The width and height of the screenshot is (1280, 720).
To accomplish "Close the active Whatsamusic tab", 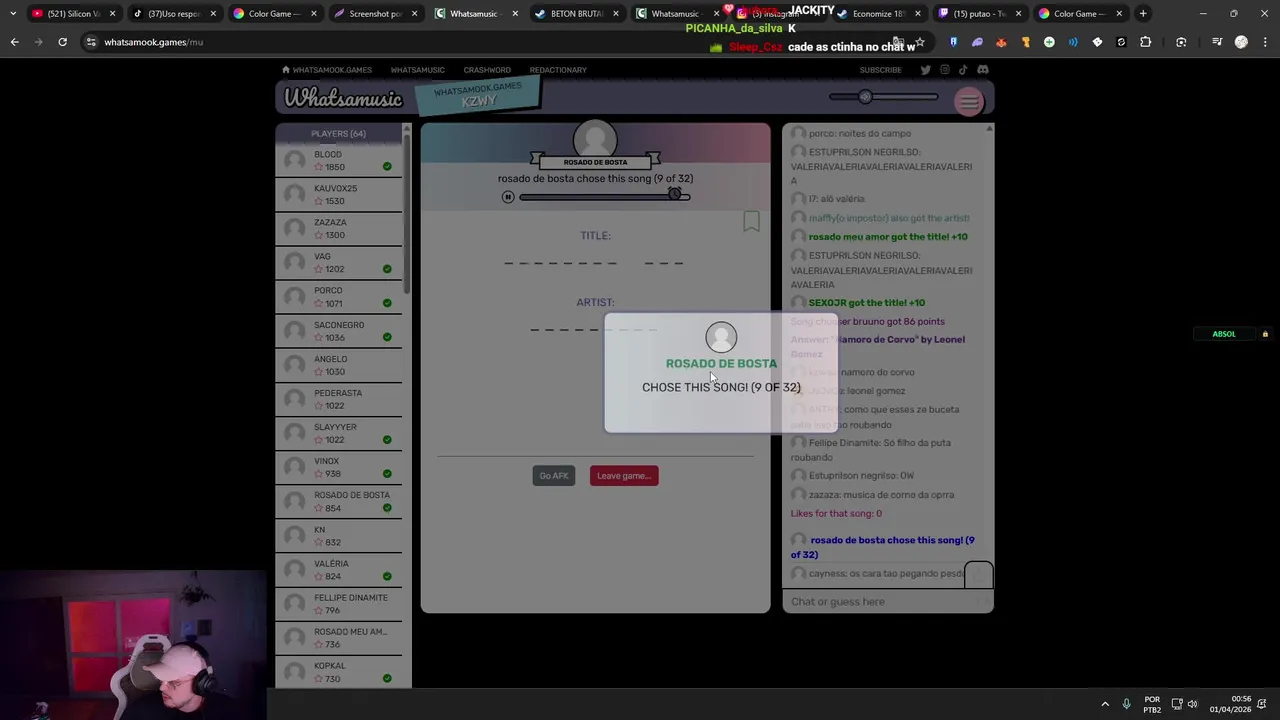I will 515,13.
